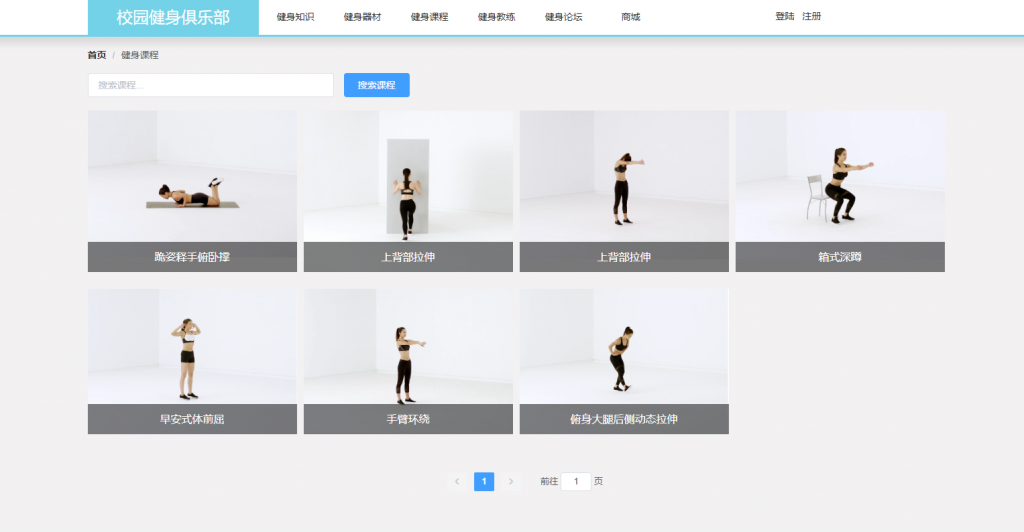Click the 早安式体前屈 caption label

coord(192,419)
